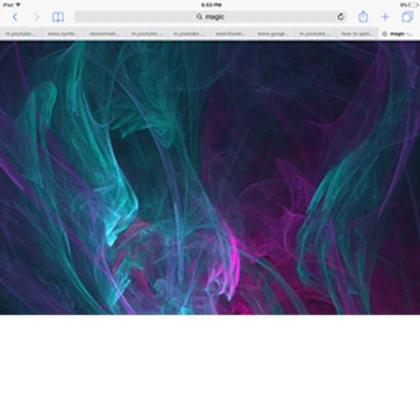Select the active magic tab
Screen dimensions: 420x420
pos(399,34)
